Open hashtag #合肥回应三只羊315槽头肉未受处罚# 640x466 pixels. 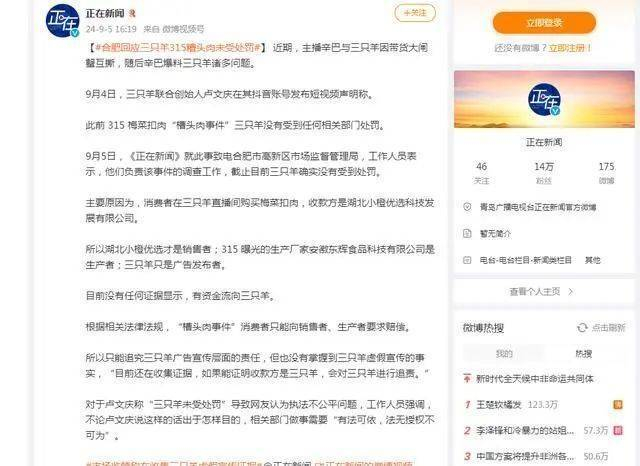tap(178, 48)
